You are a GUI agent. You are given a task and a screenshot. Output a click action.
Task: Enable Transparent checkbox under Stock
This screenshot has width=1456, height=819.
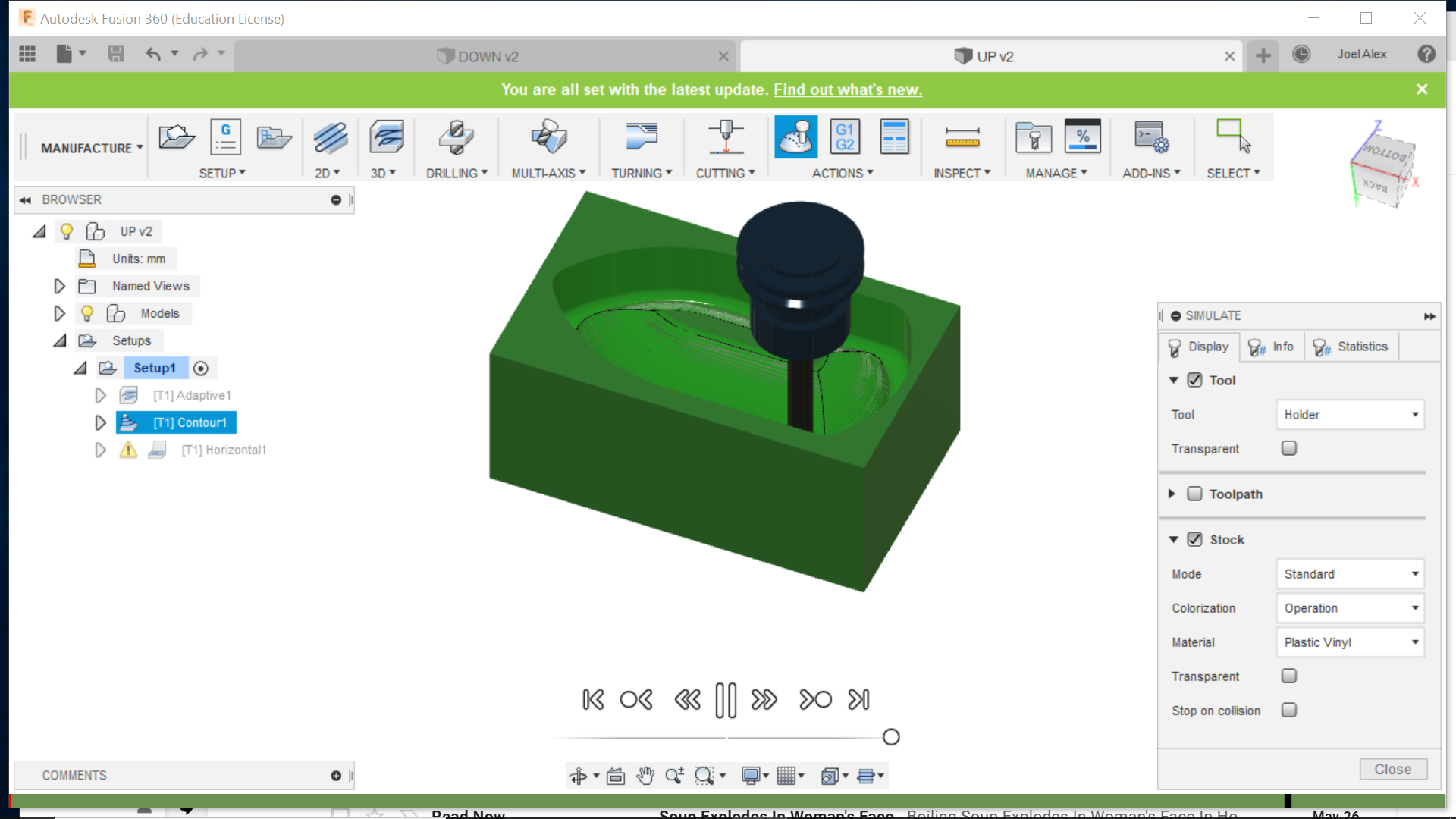click(x=1288, y=676)
